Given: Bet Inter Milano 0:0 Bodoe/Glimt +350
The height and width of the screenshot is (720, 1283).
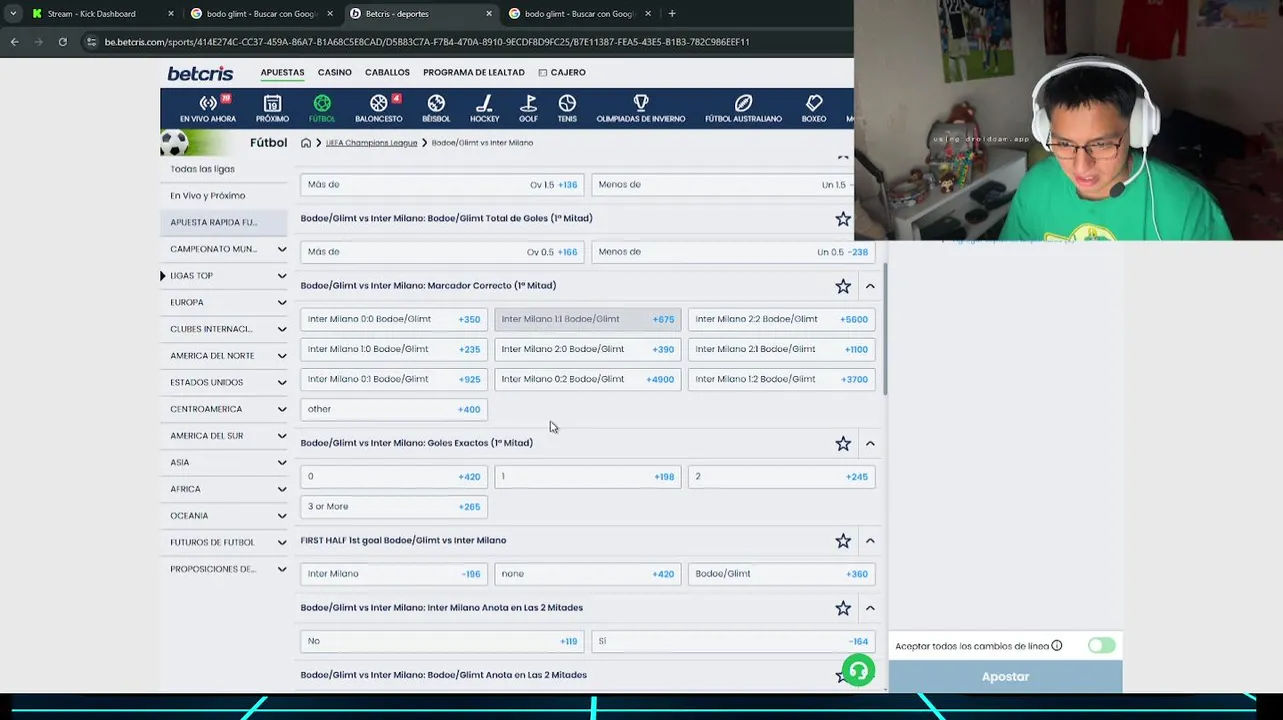Looking at the screenshot, I should pos(394,319).
